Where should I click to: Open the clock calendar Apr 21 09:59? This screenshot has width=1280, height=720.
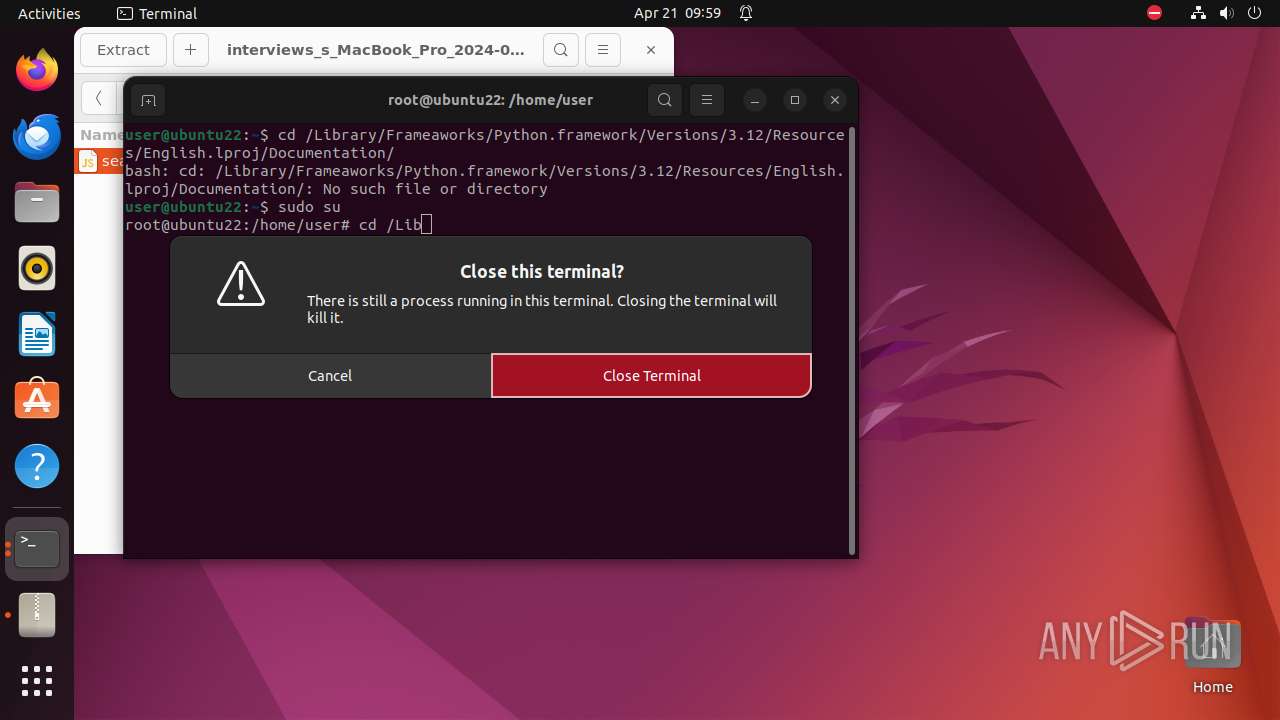[x=677, y=13]
